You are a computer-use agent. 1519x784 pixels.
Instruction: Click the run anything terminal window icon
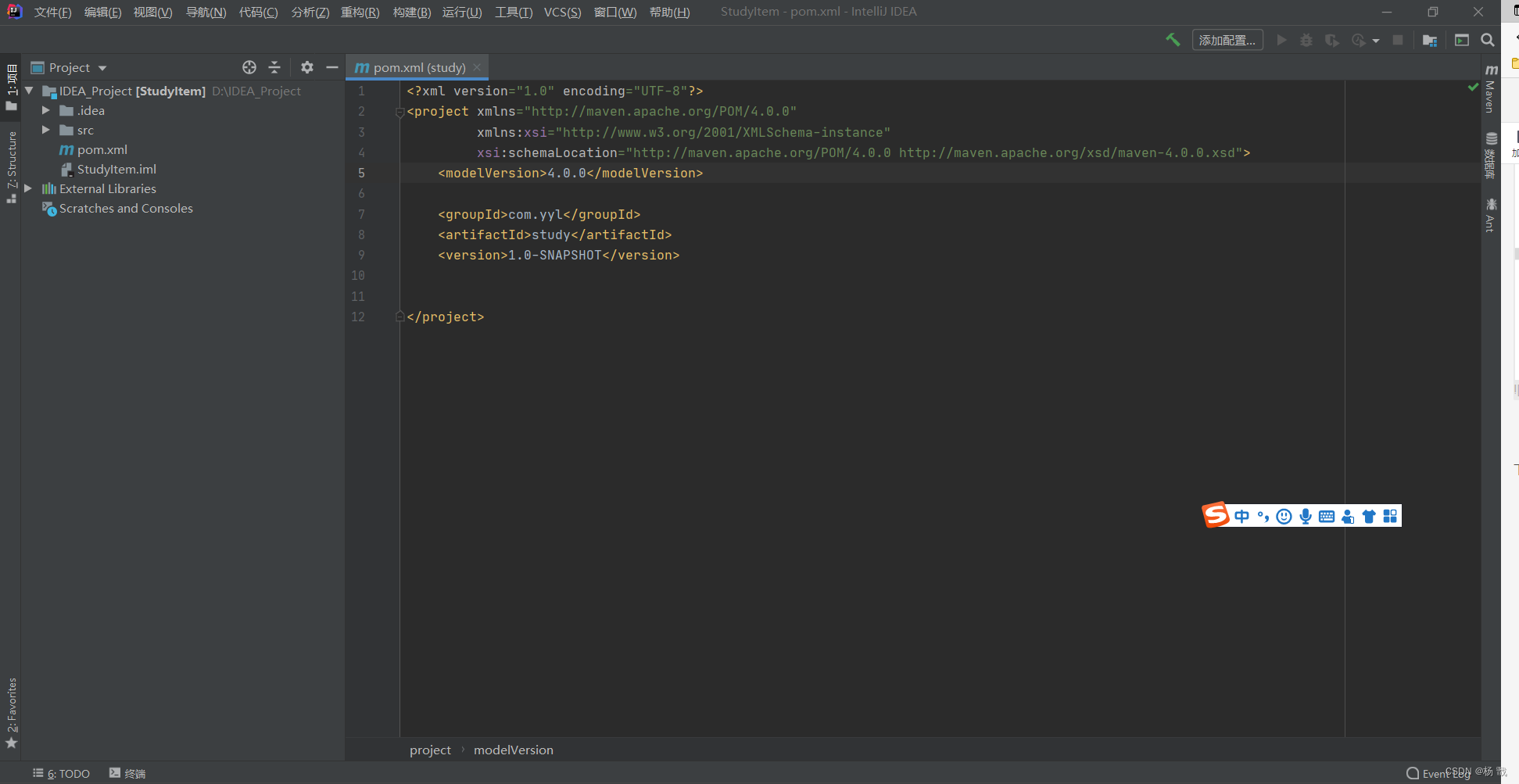[1462, 40]
